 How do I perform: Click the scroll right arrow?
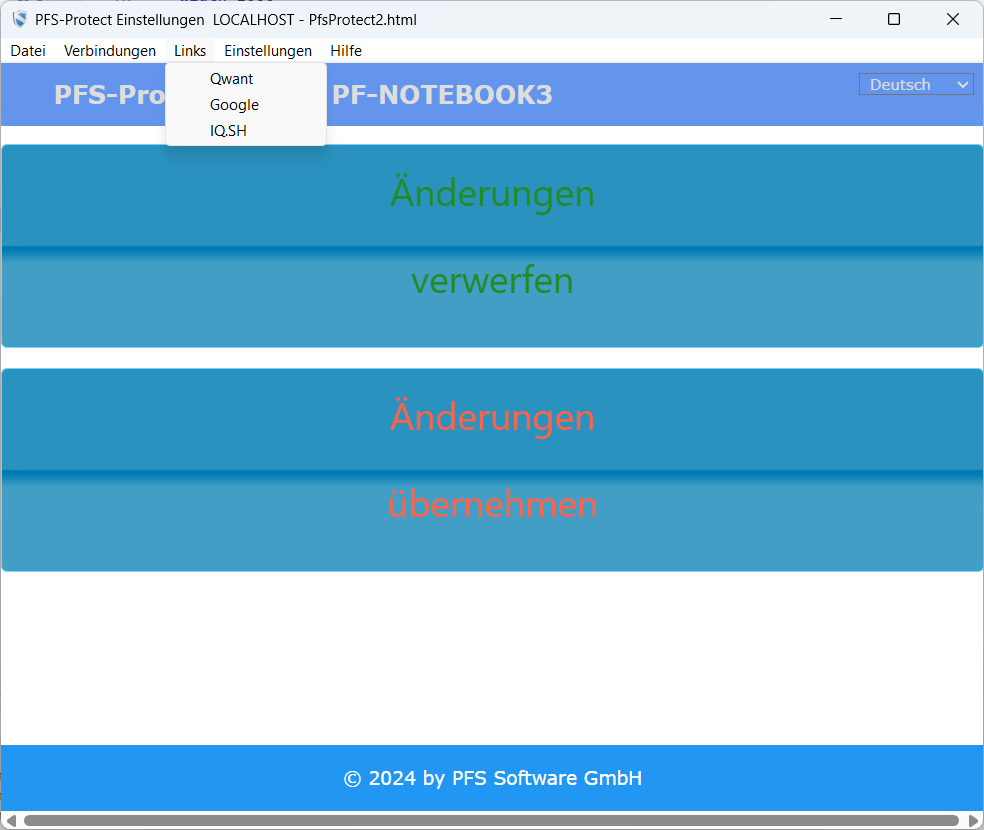click(x=974, y=821)
